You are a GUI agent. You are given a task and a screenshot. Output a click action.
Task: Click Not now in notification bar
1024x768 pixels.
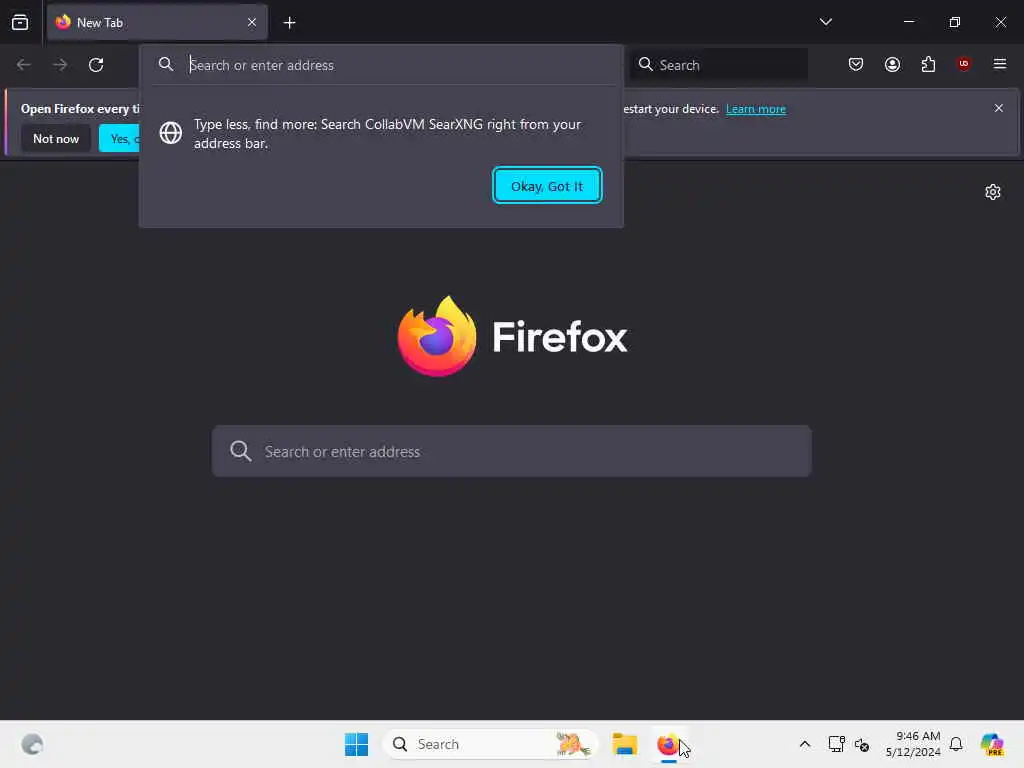56,138
